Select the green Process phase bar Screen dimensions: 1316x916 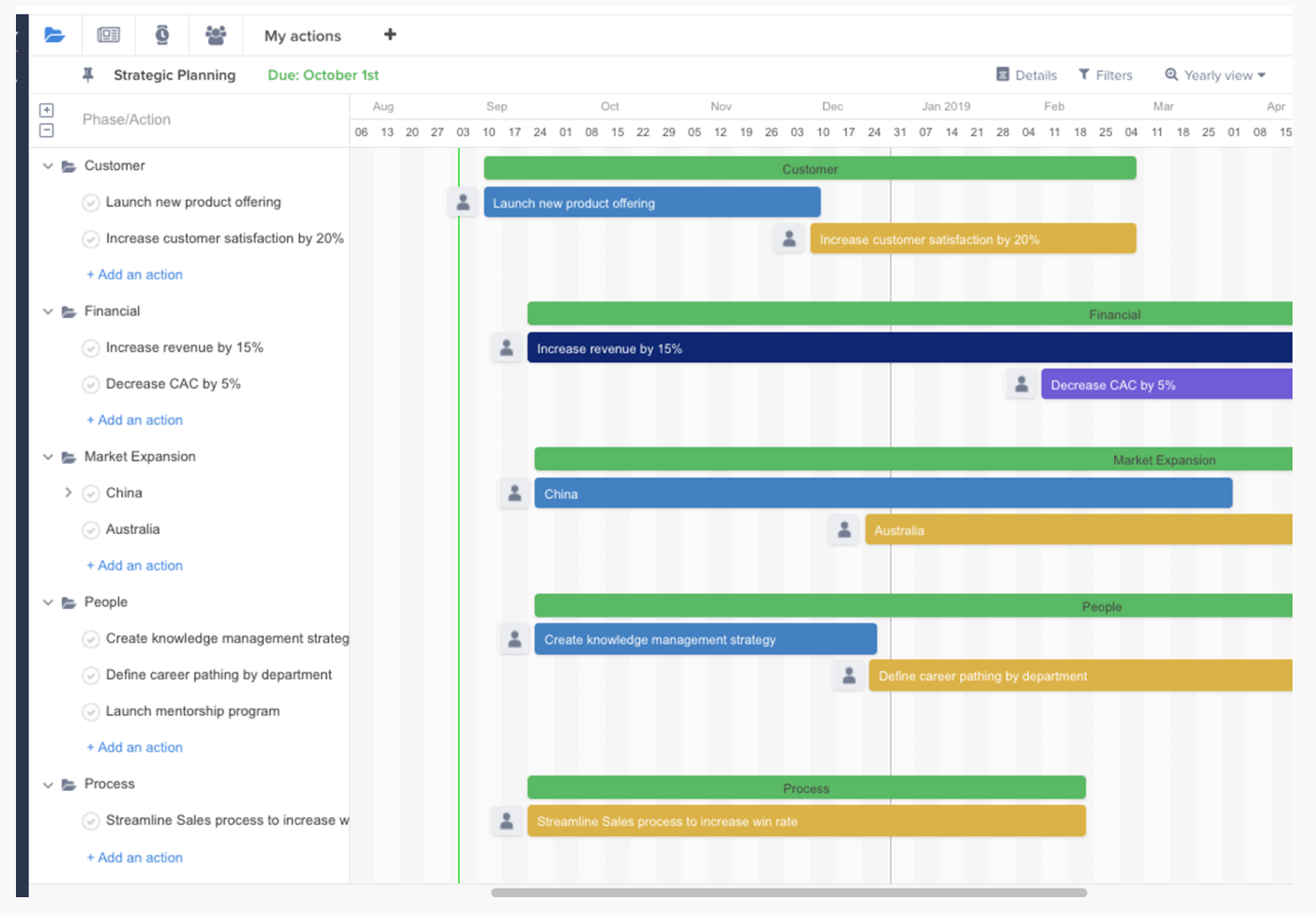pyautogui.click(x=806, y=788)
